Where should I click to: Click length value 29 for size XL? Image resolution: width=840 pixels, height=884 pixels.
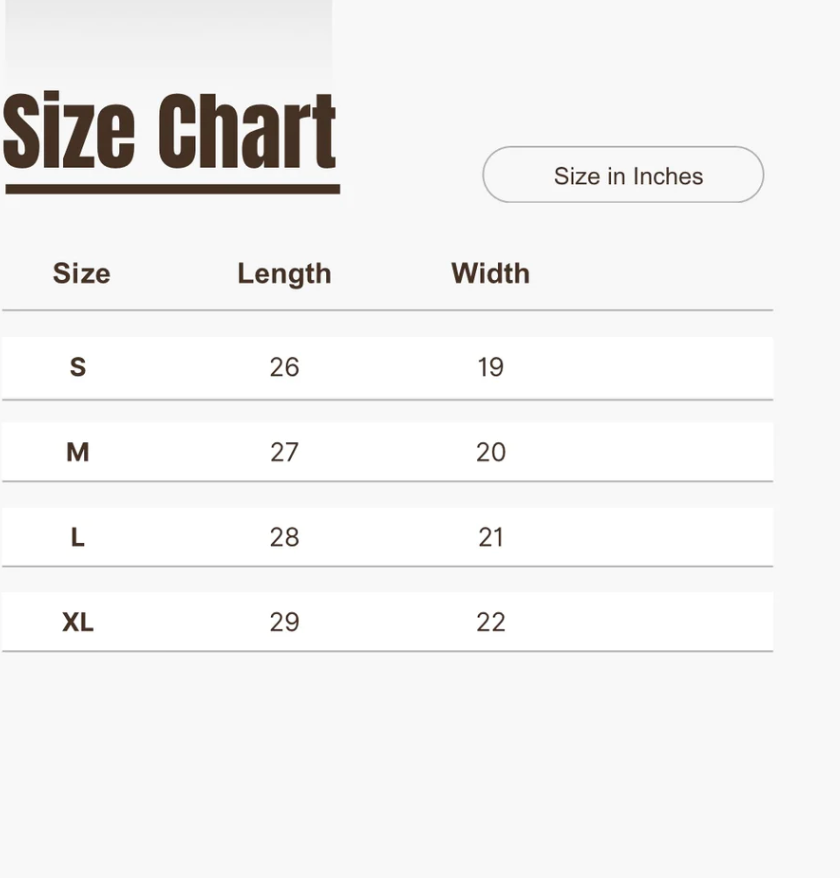[284, 622]
